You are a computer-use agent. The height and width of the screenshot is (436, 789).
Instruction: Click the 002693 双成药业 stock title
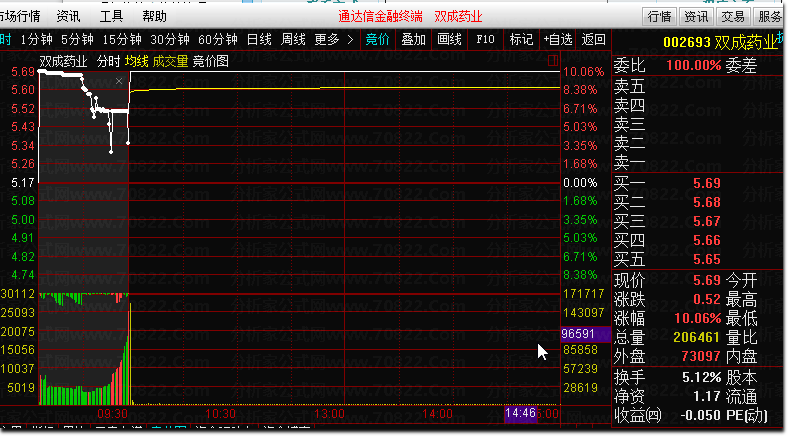pos(720,42)
